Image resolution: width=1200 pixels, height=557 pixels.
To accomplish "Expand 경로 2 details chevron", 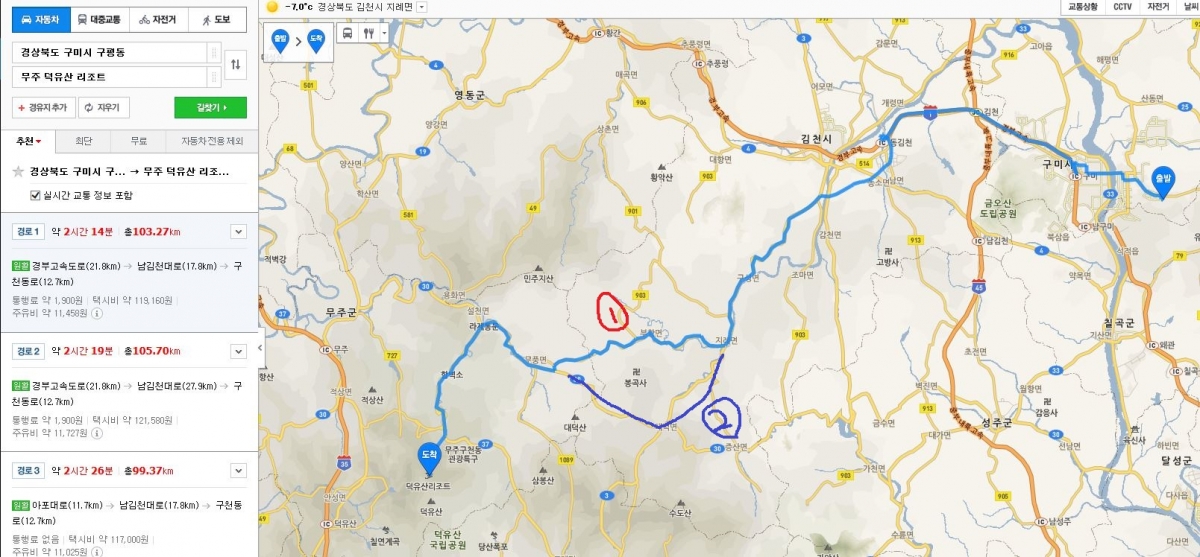I will [238, 351].
